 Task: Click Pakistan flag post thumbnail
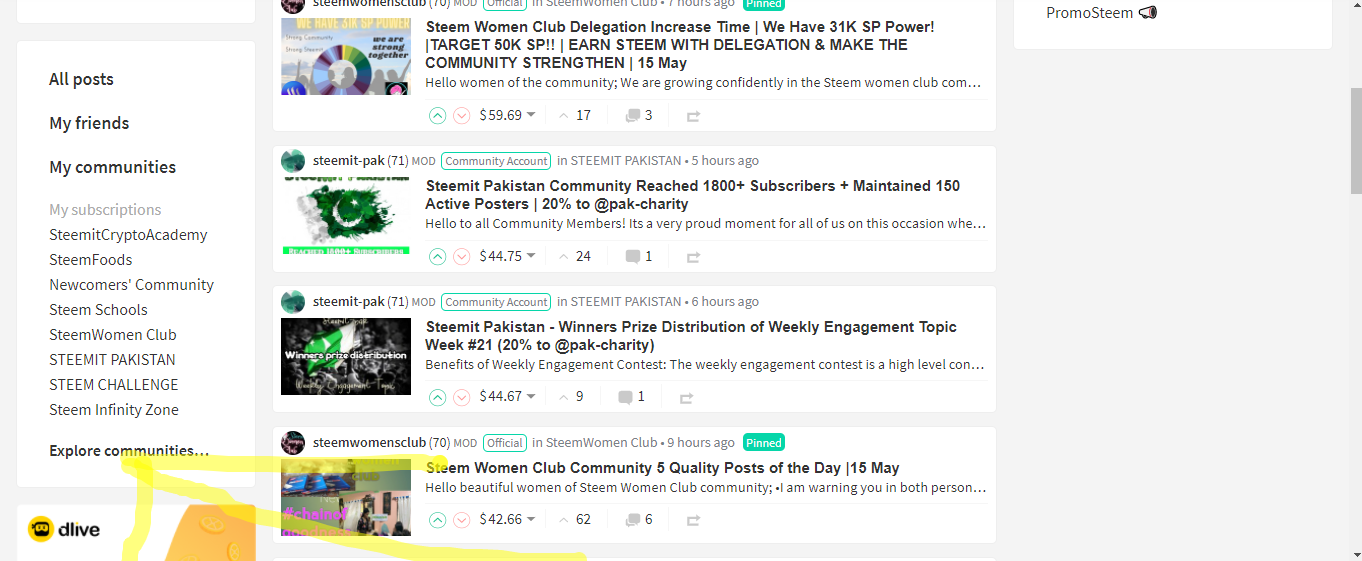346,215
